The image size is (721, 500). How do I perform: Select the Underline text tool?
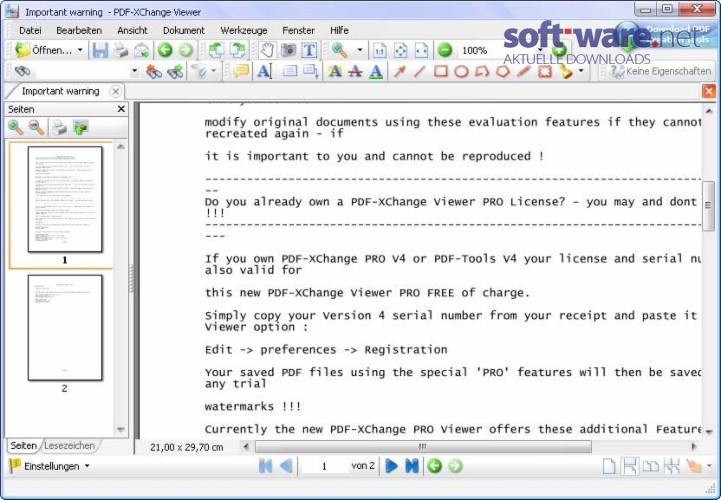[376, 71]
